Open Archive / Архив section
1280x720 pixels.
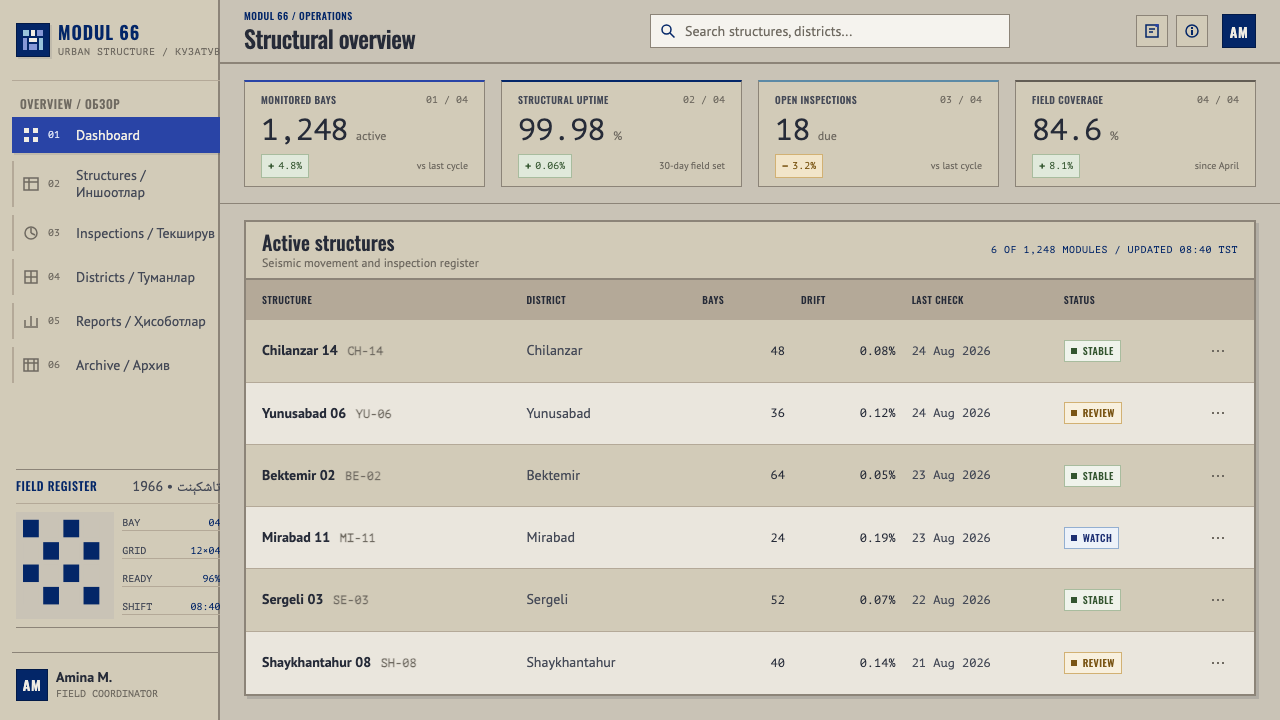[x=116, y=365]
